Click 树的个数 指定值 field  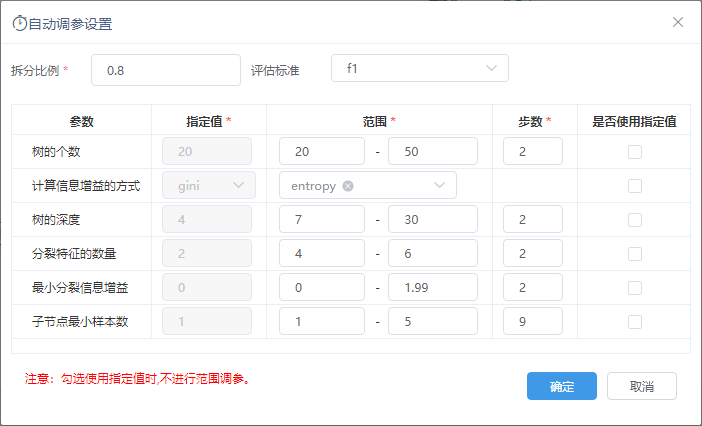pyautogui.click(x=207, y=151)
